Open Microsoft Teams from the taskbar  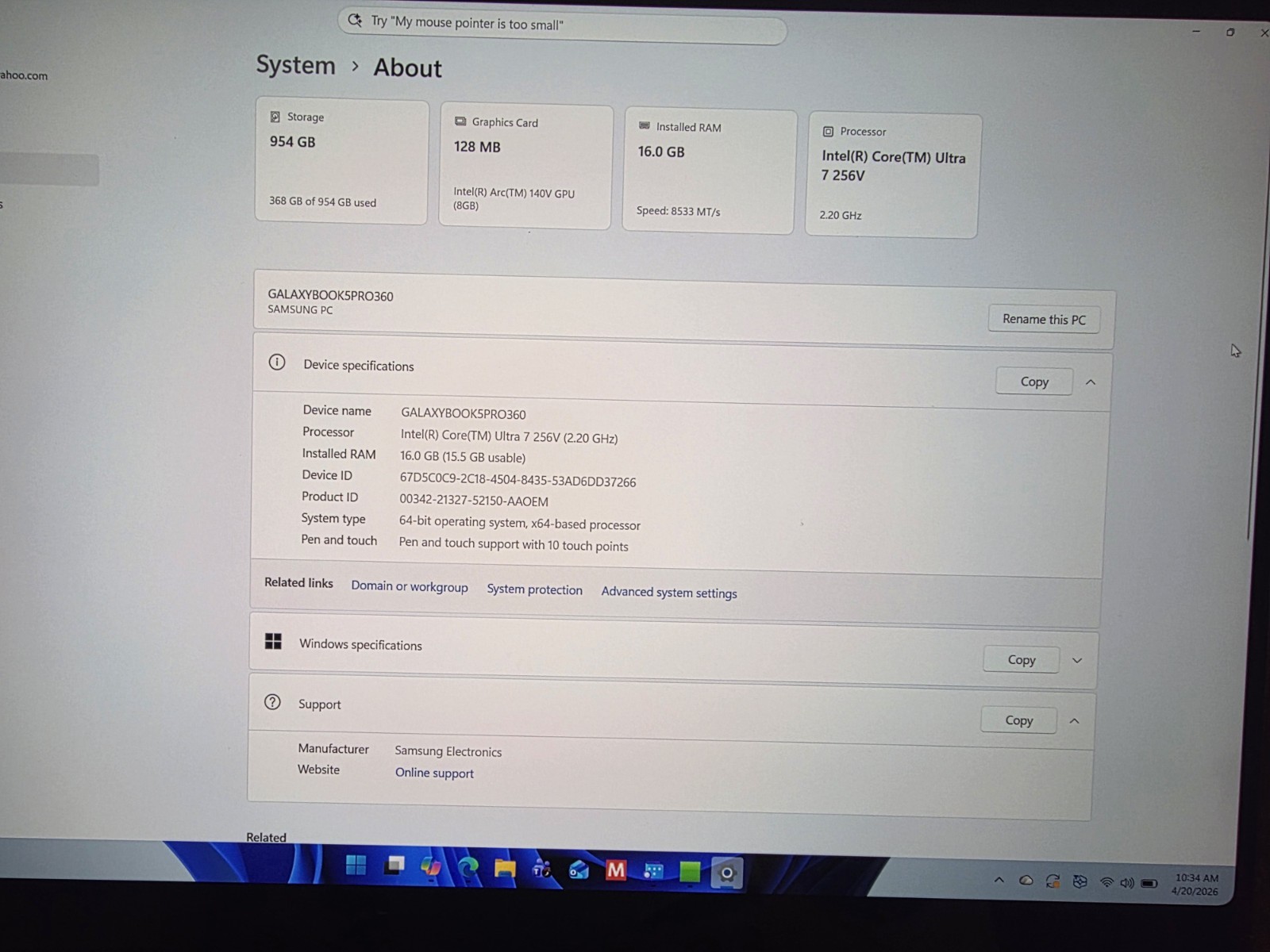click(542, 870)
